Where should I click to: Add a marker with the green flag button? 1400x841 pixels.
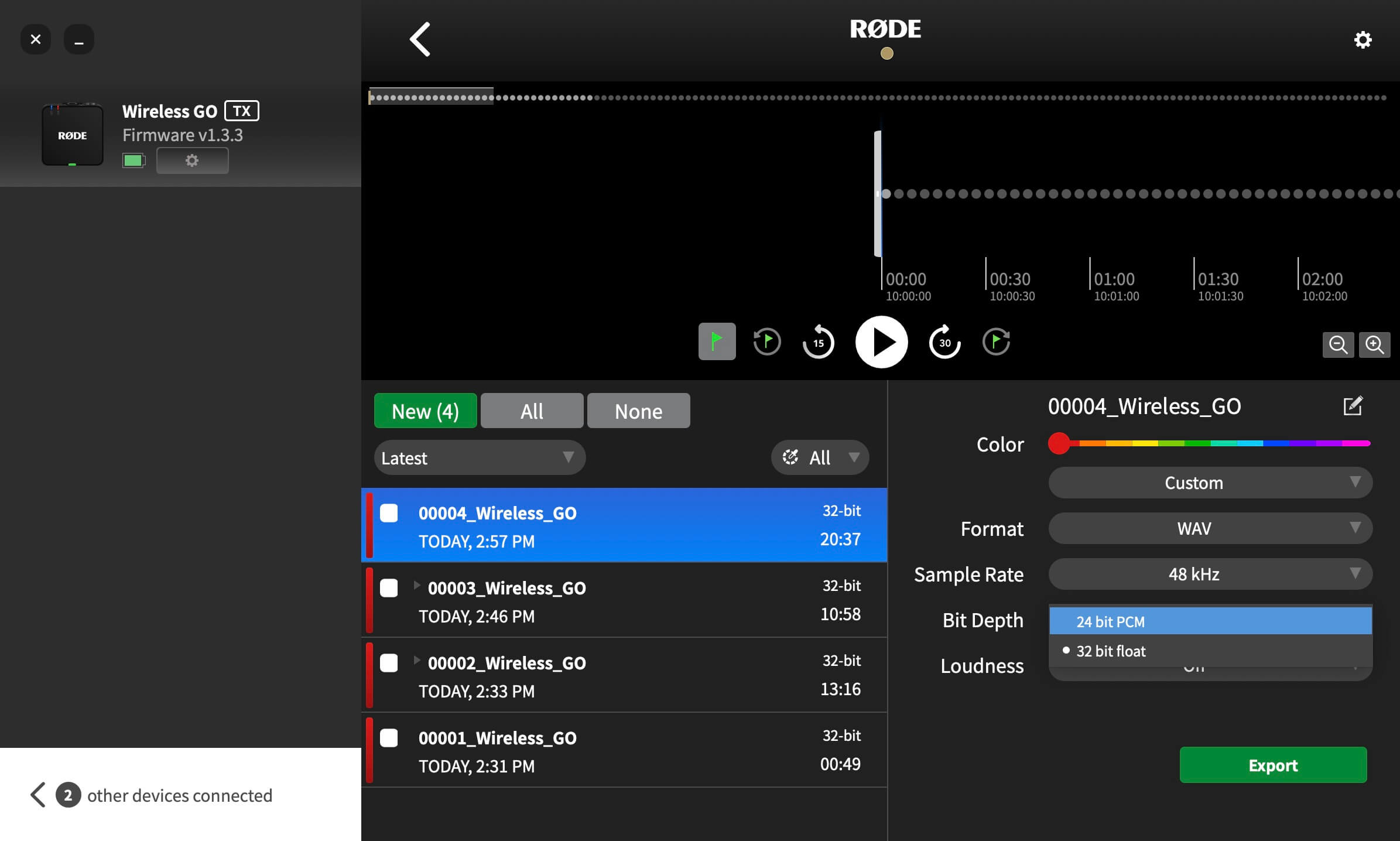click(x=717, y=341)
